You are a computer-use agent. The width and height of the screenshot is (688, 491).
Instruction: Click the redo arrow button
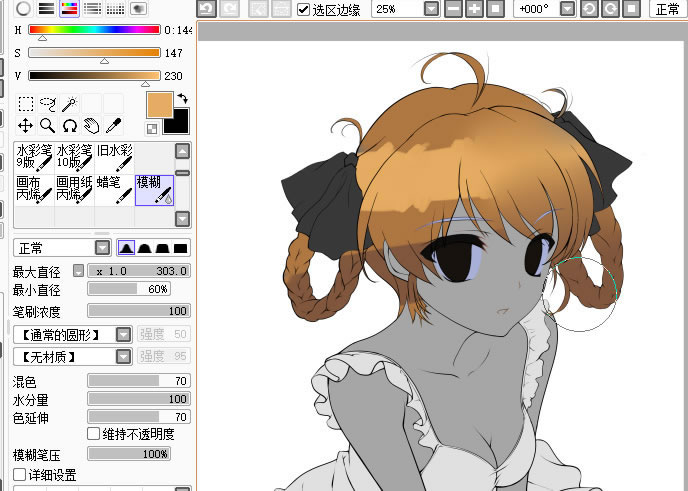pos(229,9)
